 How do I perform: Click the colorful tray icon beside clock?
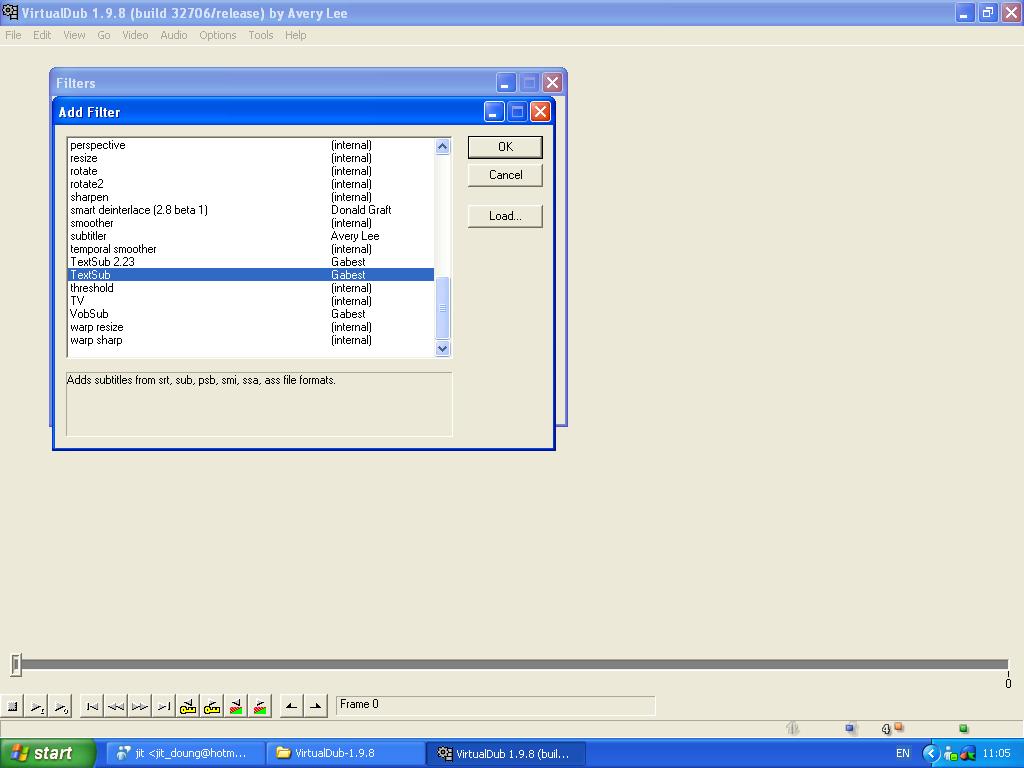click(x=968, y=754)
